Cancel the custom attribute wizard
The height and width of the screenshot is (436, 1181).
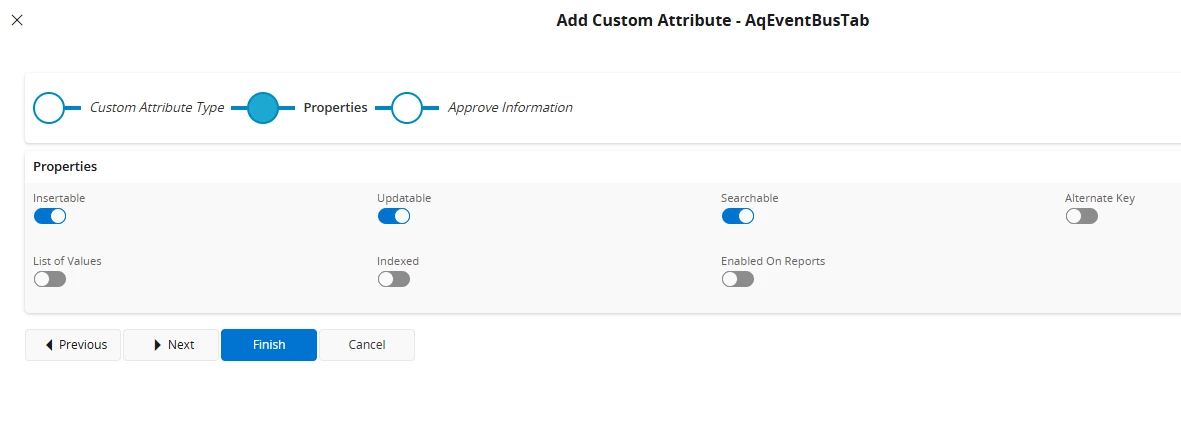click(367, 345)
